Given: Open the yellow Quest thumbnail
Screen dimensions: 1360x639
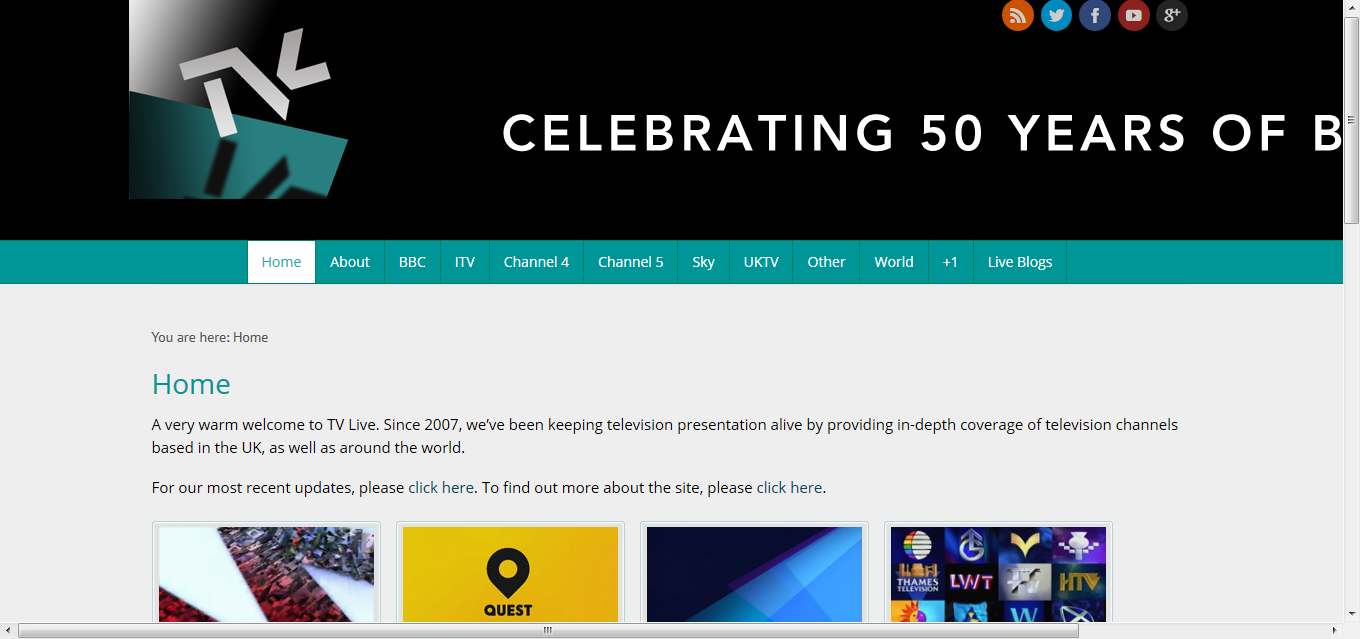Looking at the screenshot, I should click(510, 574).
